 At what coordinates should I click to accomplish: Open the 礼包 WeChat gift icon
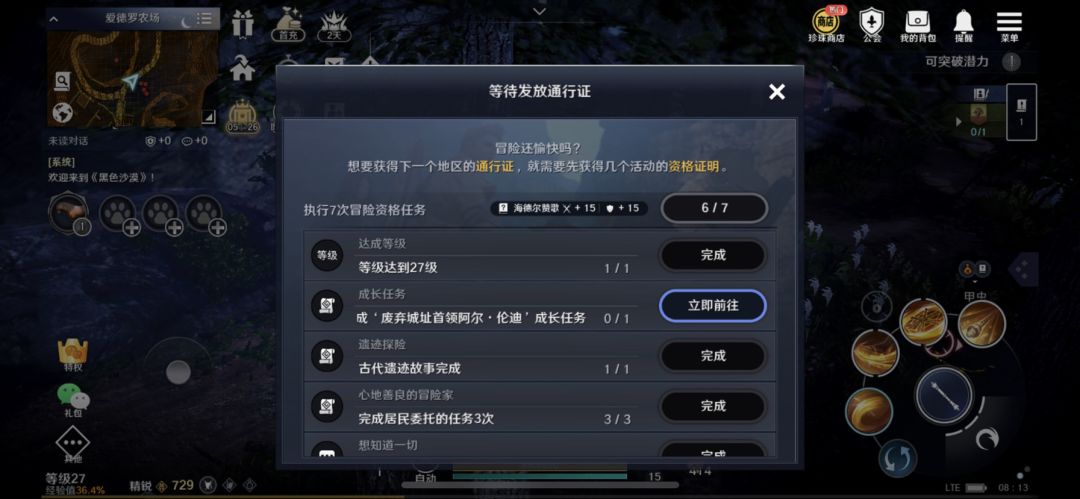click(73, 400)
